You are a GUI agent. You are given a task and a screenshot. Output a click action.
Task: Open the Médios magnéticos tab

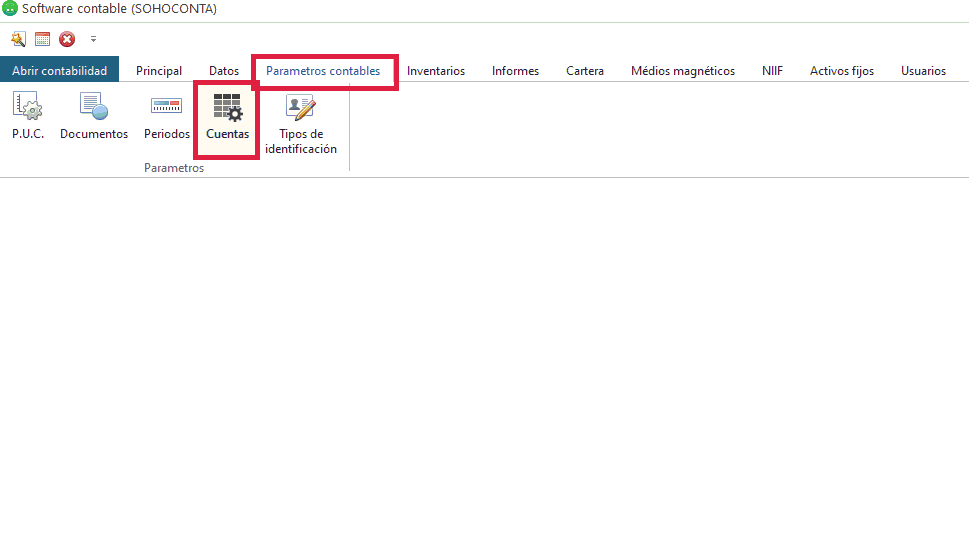[683, 71]
